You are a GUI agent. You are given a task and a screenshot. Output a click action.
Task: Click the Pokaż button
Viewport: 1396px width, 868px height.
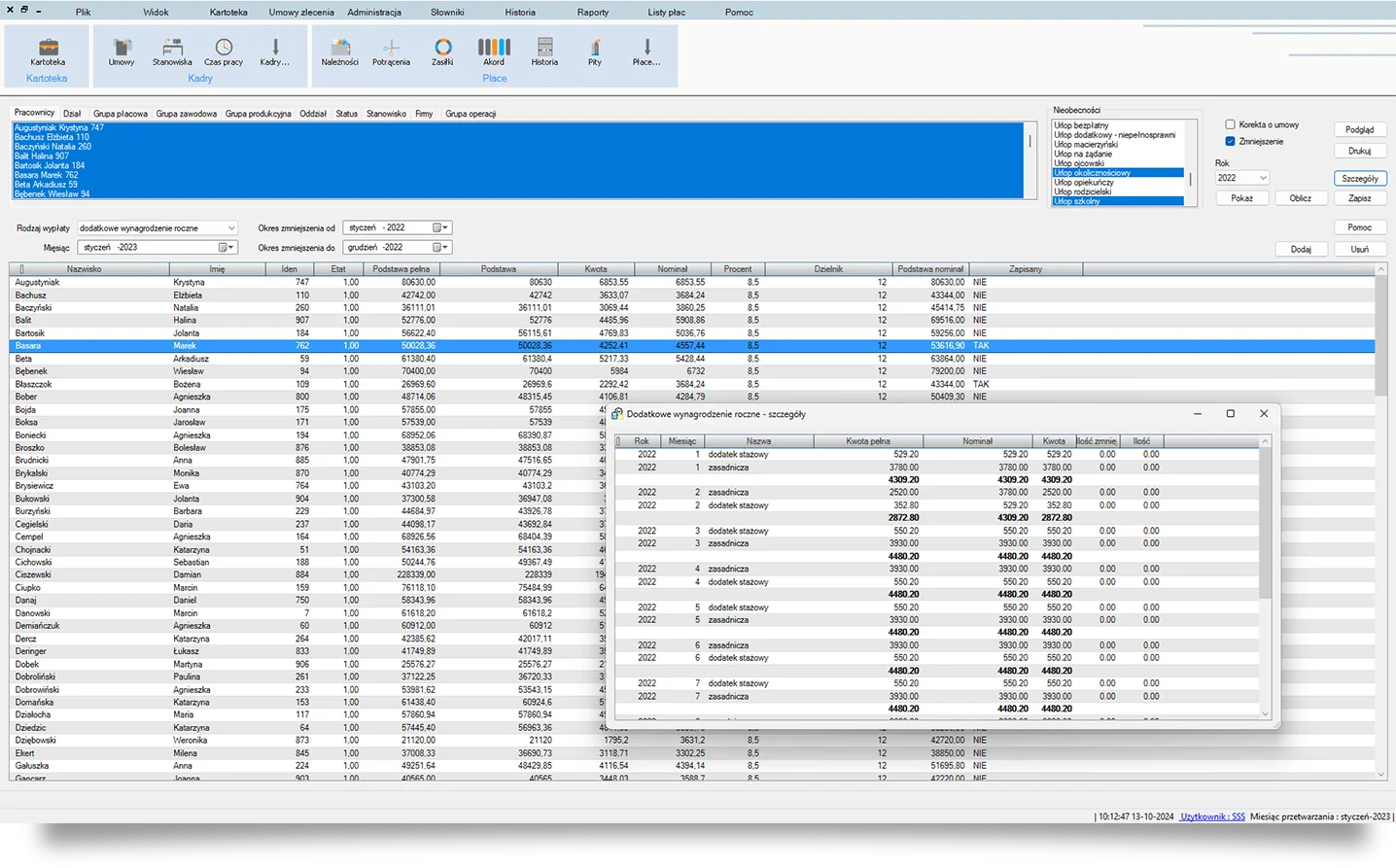1241,198
